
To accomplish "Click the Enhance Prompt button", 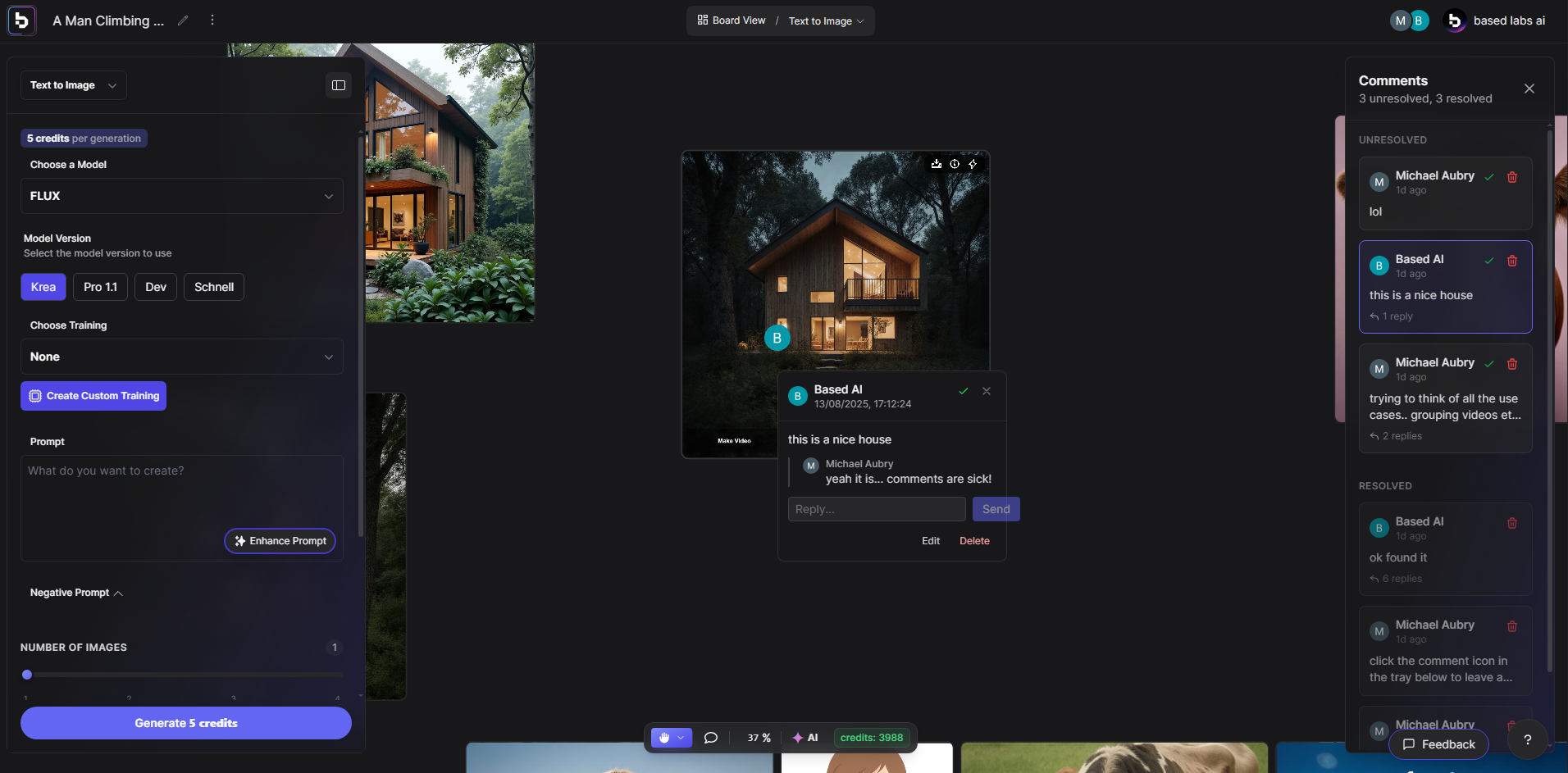I will 280,541.
